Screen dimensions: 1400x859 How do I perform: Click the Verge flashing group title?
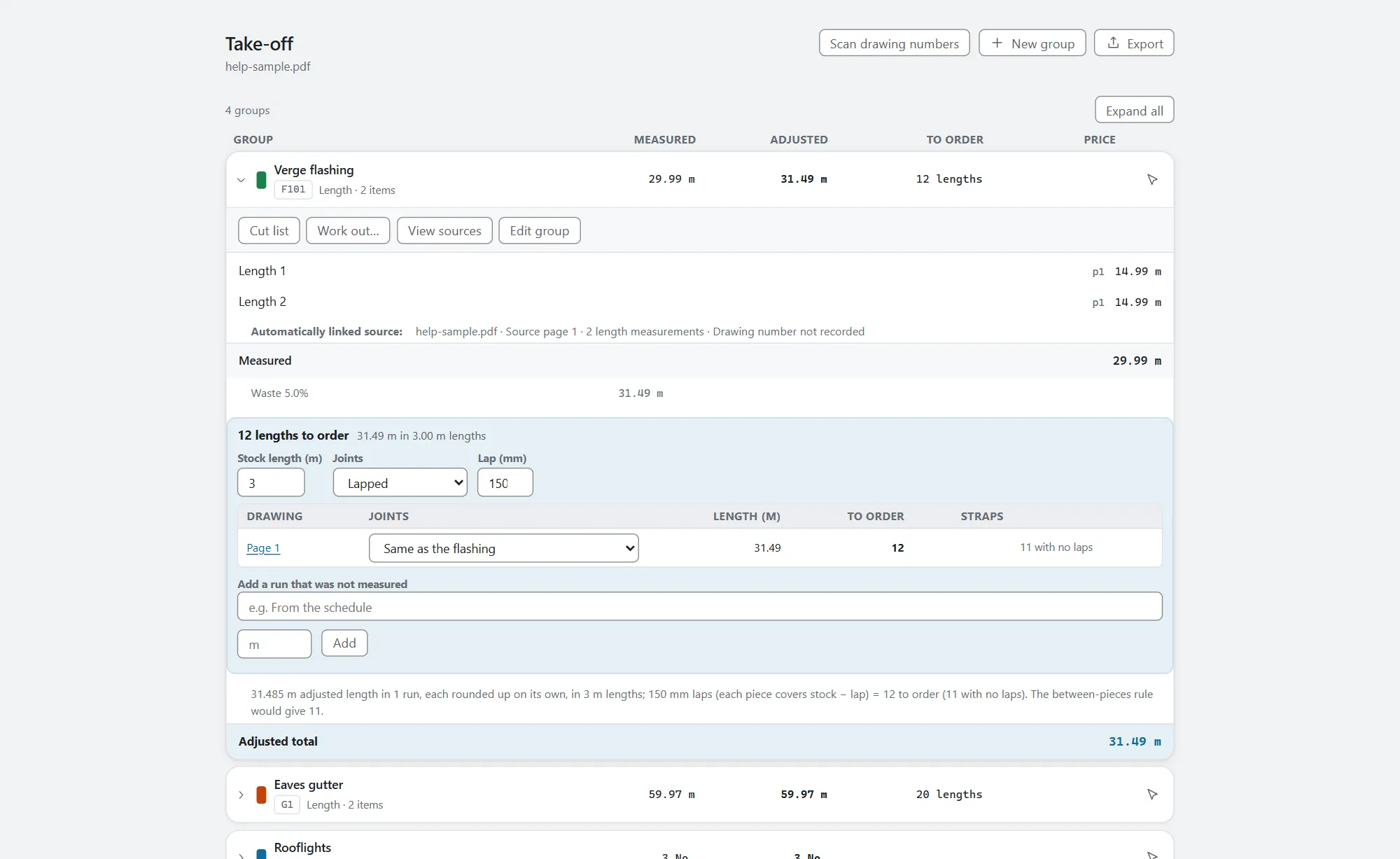314,170
